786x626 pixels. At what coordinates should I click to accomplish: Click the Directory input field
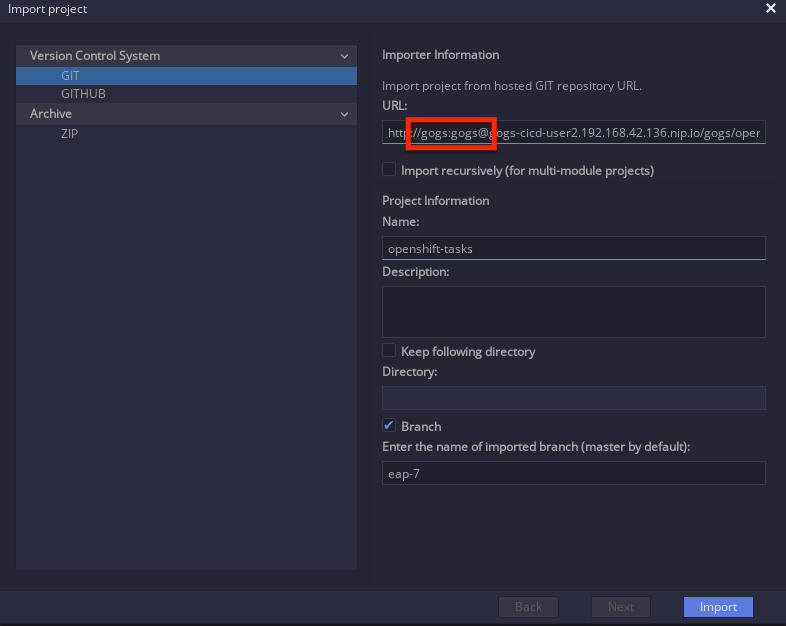[x=573, y=398]
